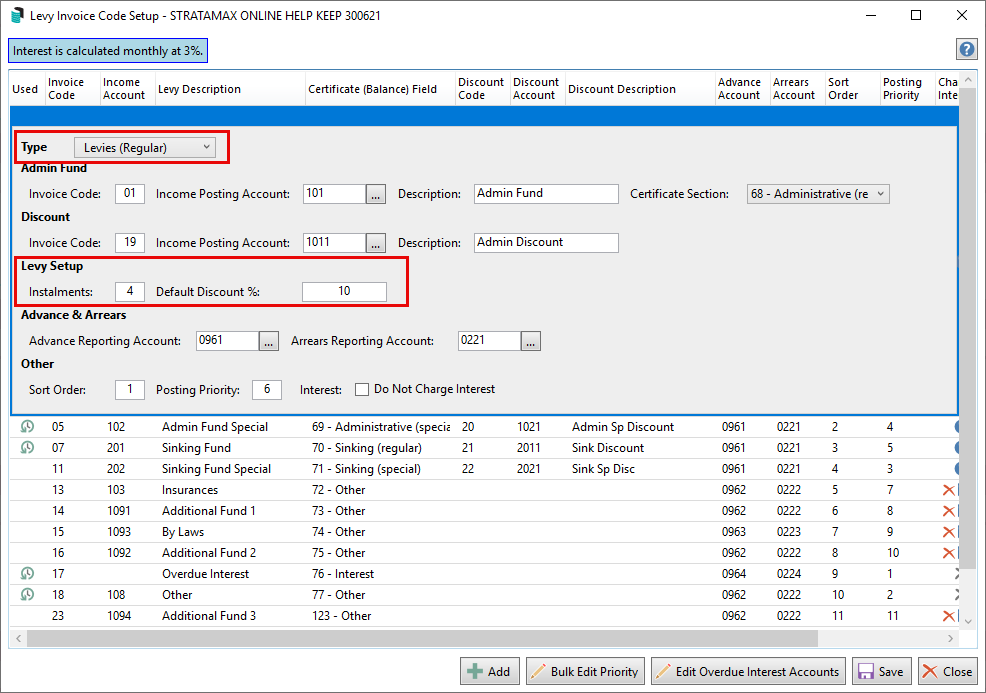Click the red X on the Insurances row
This screenshot has width=986, height=693.
click(948, 490)
